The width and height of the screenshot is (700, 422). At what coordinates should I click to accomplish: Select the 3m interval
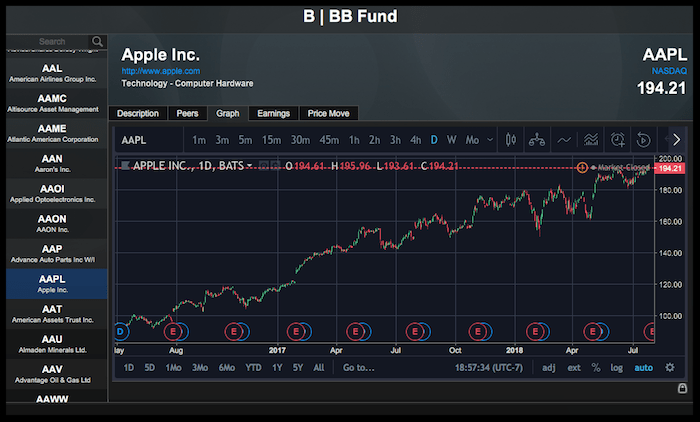(x=222, y=140)
